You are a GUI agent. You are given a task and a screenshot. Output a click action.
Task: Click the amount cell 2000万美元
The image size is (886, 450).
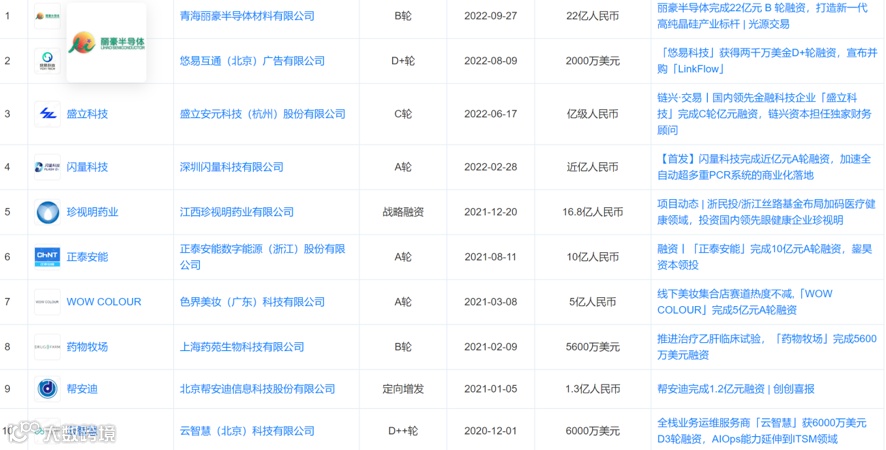point(592,61)
